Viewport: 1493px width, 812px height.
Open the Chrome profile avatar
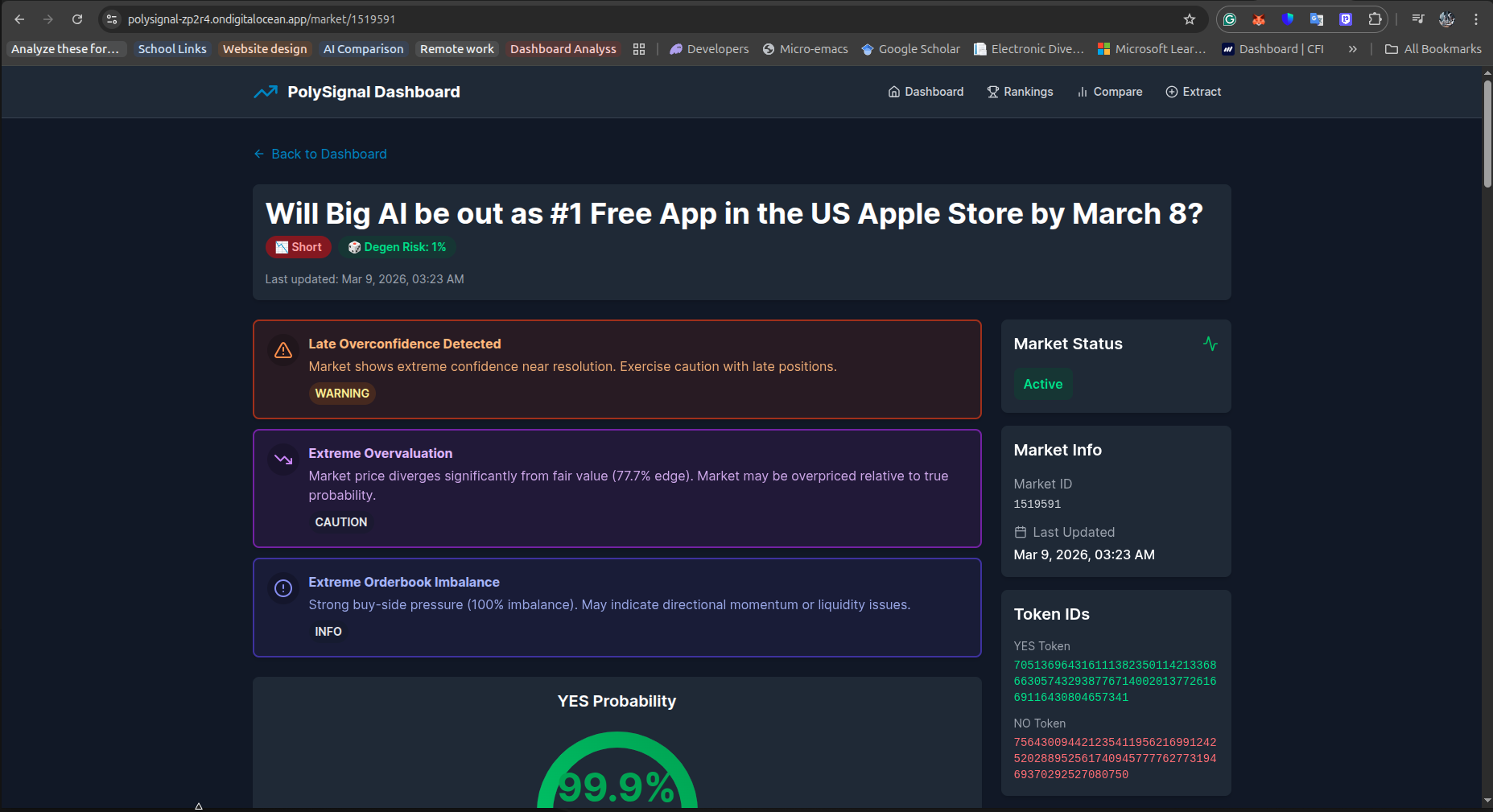1447,19
